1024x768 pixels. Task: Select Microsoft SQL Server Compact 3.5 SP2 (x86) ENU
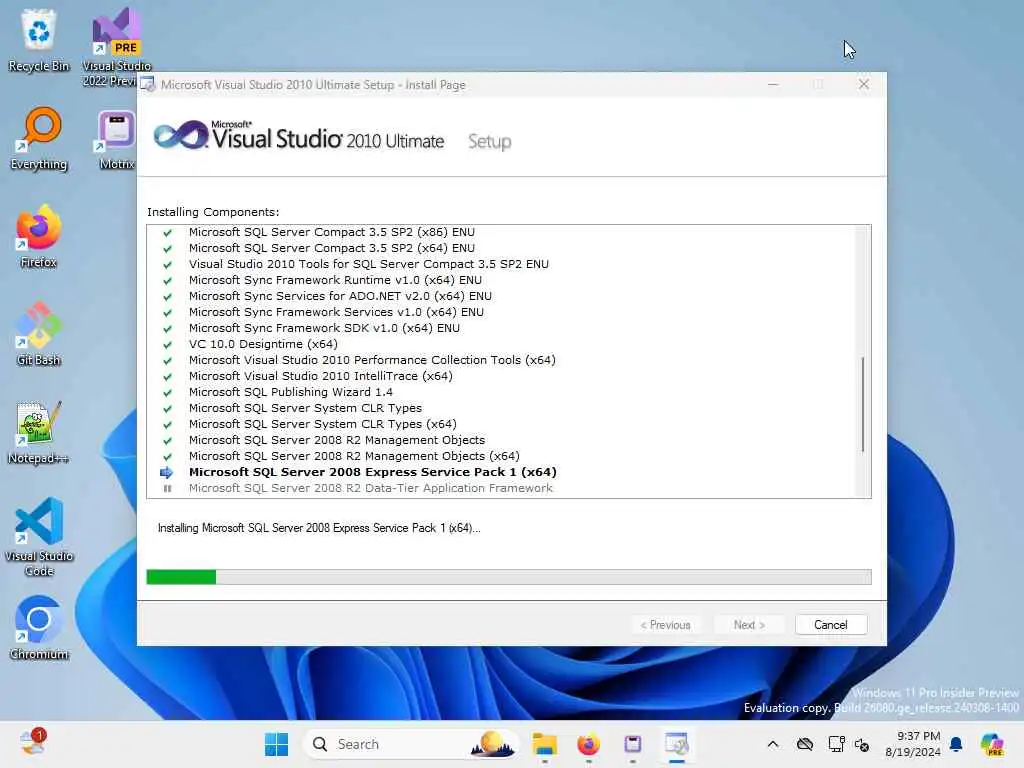click(x=332, y=232)
